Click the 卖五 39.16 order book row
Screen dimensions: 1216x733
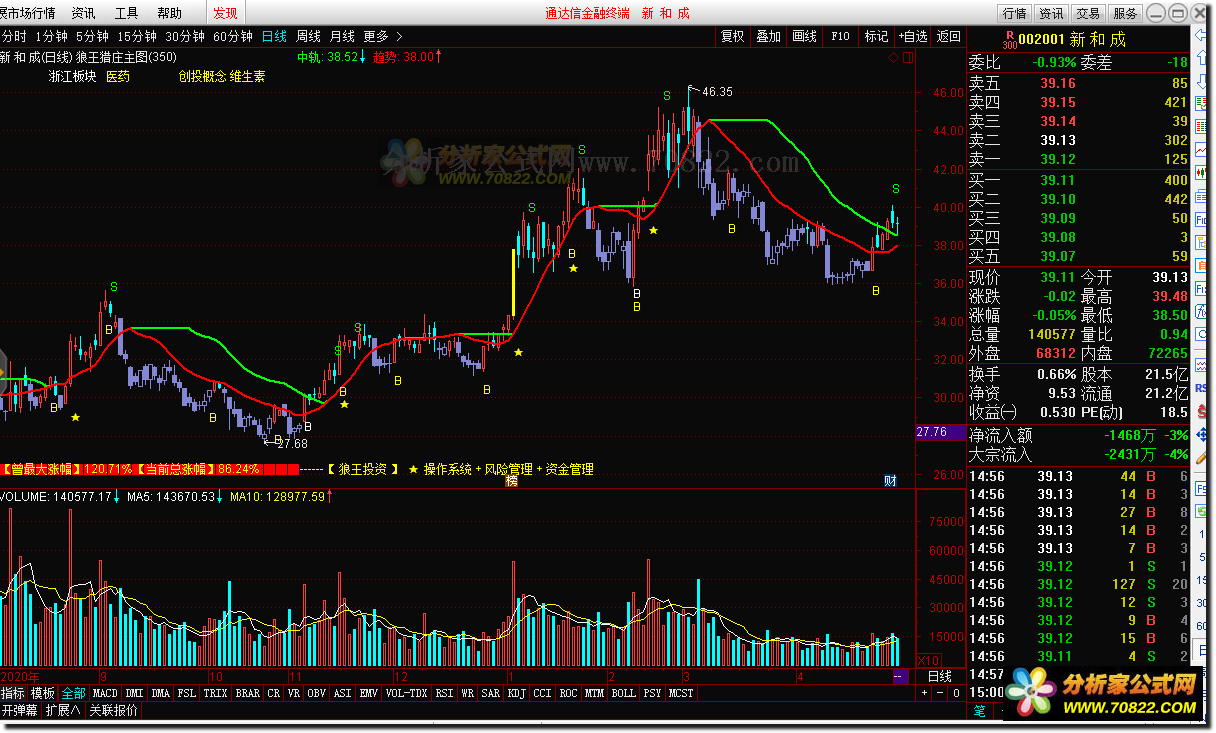tap(1079, 83)
